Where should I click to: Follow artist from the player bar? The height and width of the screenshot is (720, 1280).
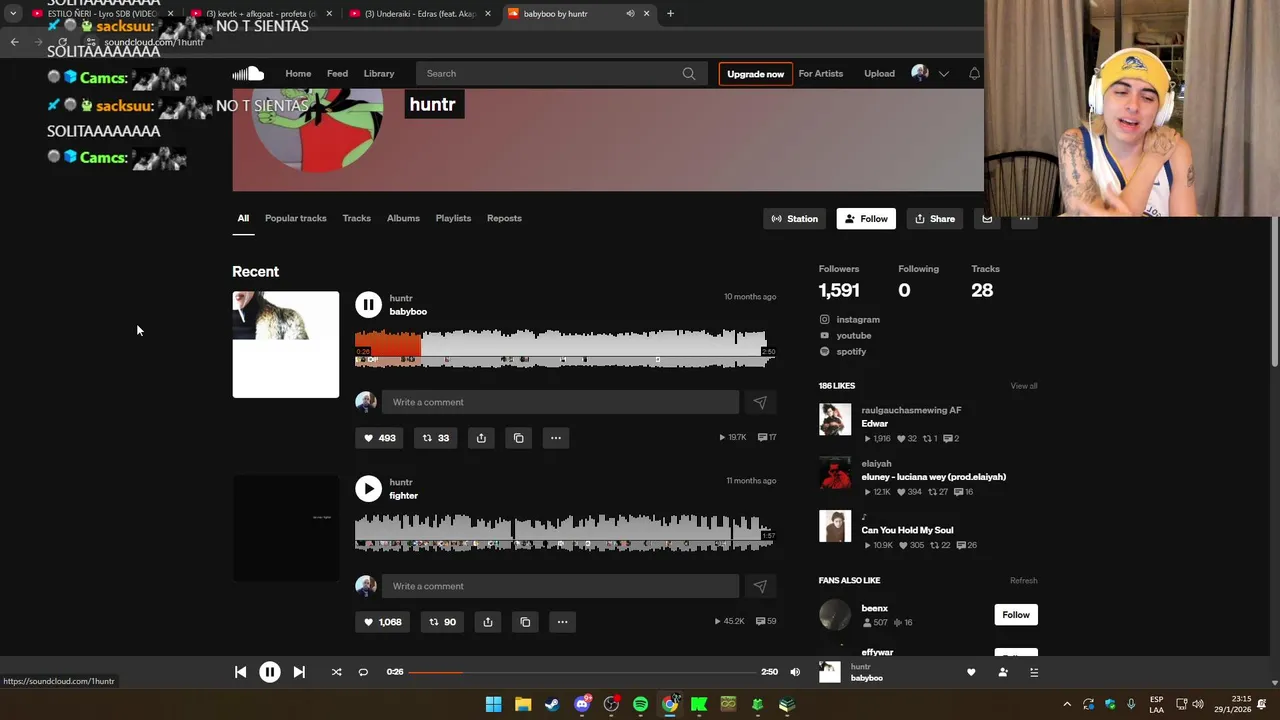[1003, 672]
